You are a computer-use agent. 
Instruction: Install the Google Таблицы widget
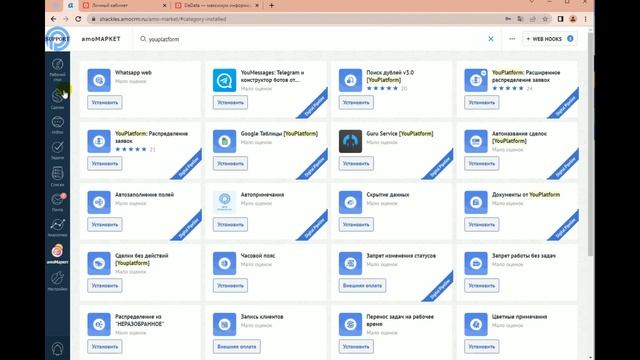point(230,163)
